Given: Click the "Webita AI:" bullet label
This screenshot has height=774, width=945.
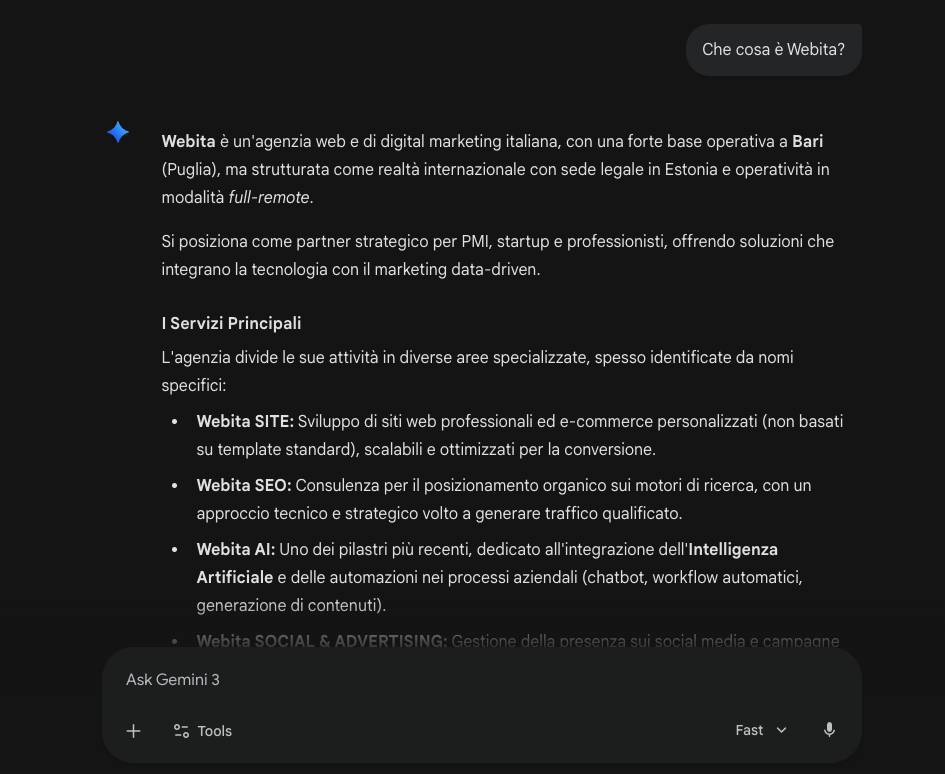Looking at the screenshot, I should pyautogui.click(x=236, y=549).
